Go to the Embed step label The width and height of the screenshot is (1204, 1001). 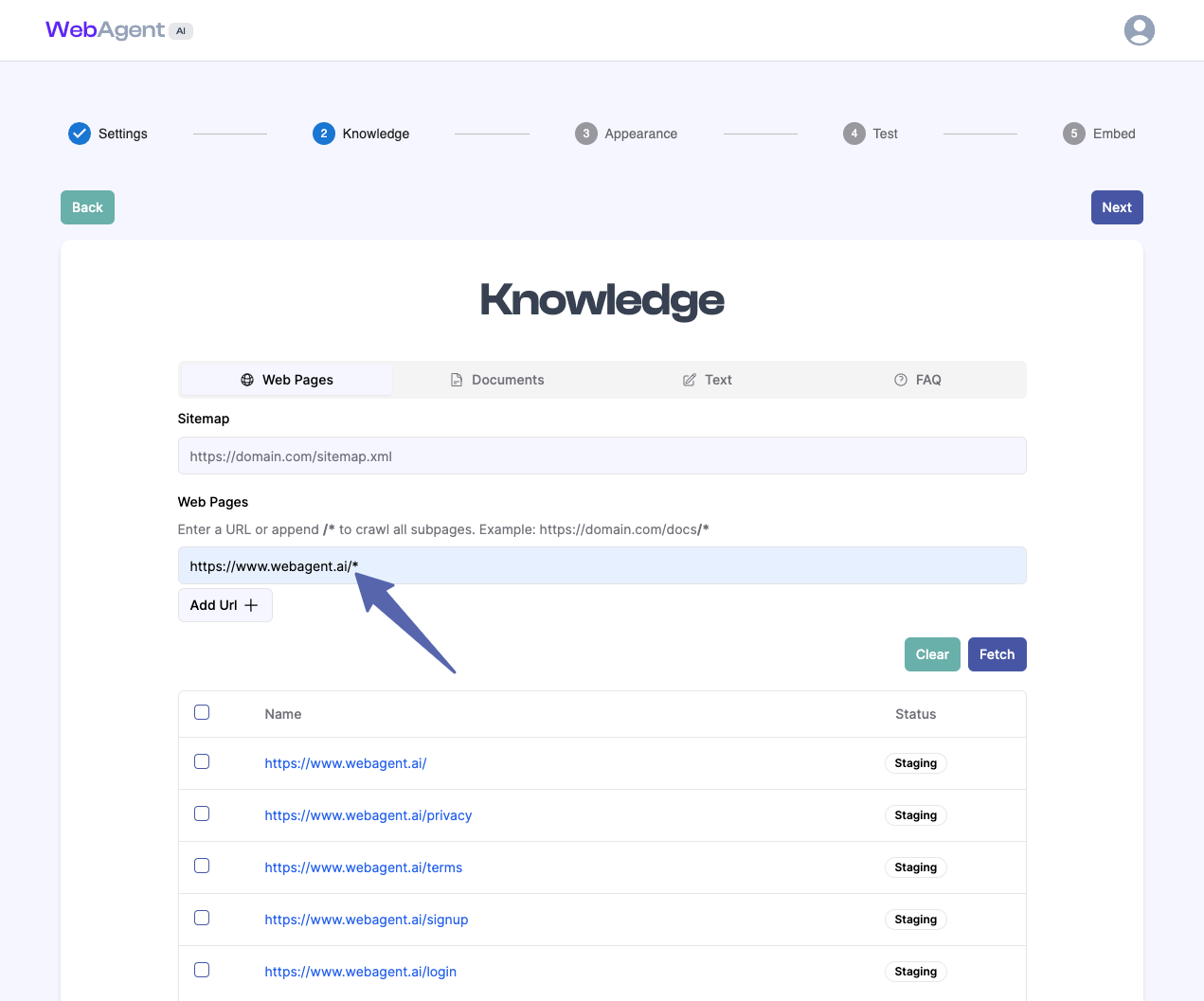tap(1114, 134)
